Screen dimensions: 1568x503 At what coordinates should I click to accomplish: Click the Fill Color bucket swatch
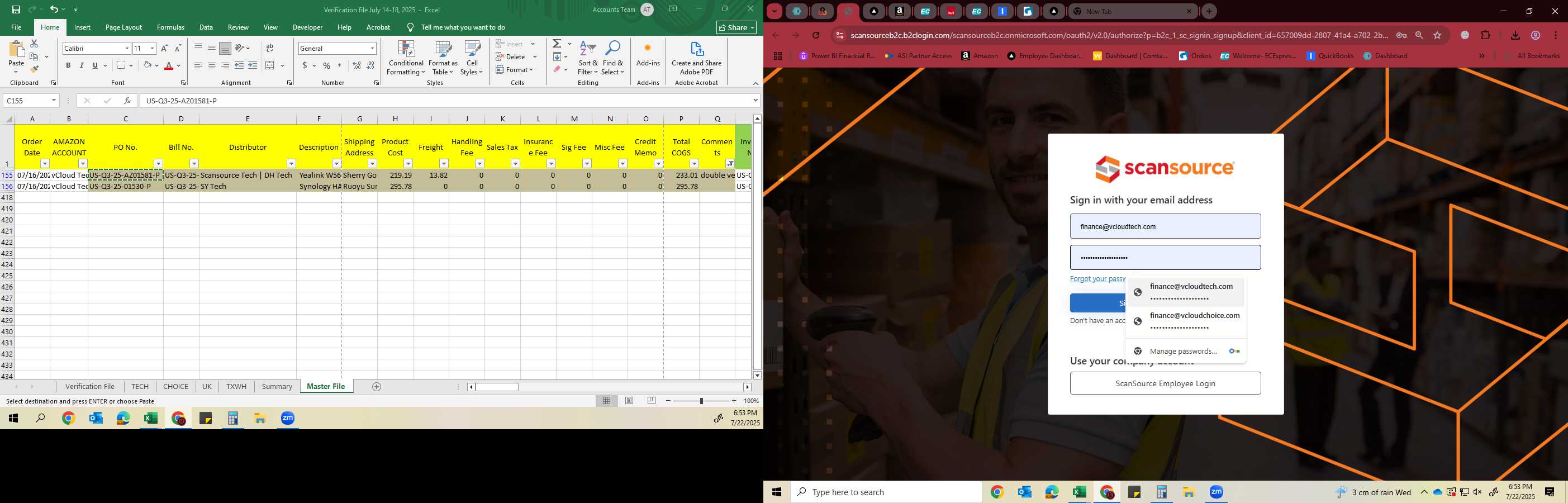pos(148,65)
